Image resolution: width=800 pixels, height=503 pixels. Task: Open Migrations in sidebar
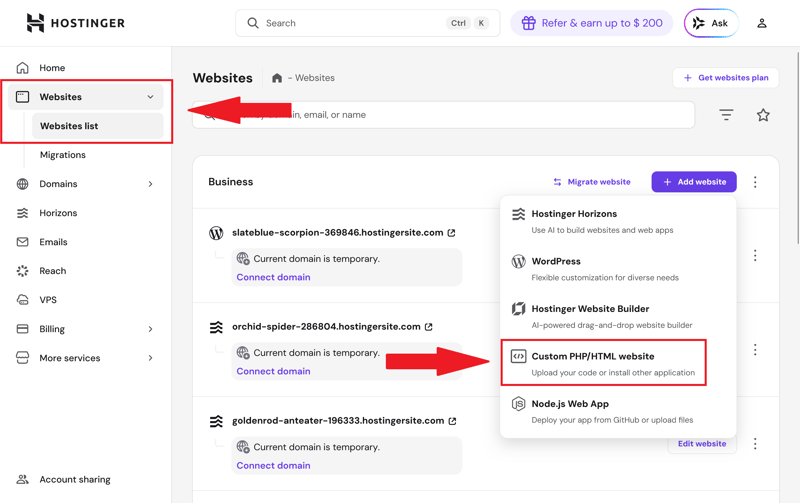[62, 155]
